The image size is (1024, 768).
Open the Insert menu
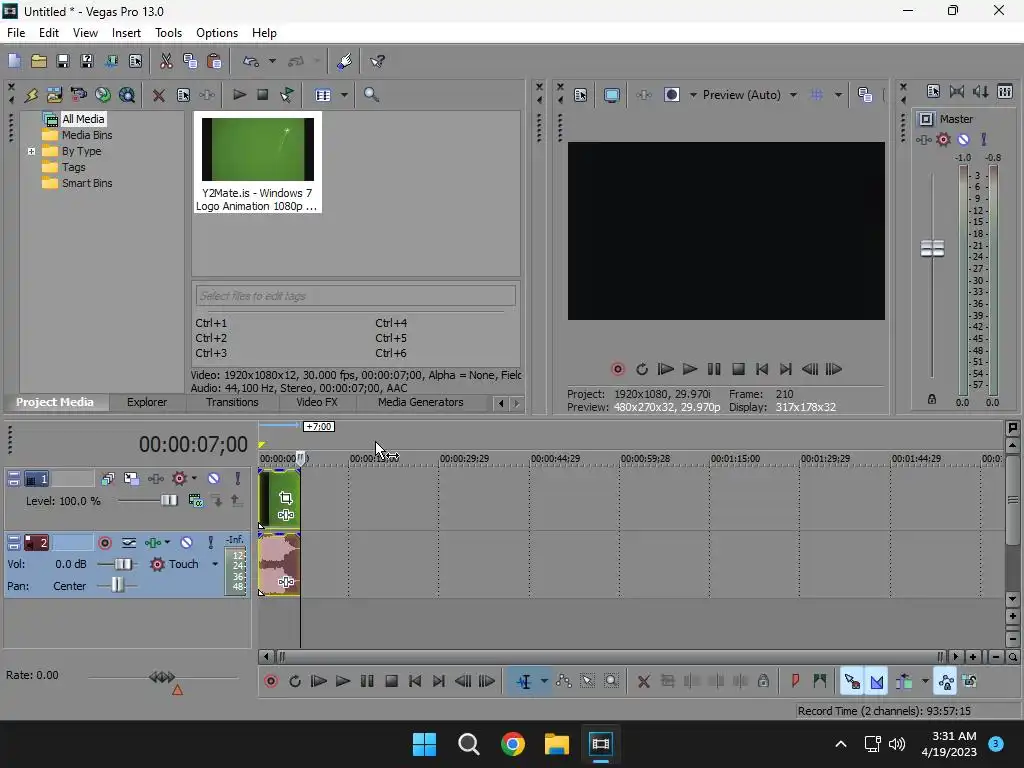pyautogui.click(x=126, y=33)
